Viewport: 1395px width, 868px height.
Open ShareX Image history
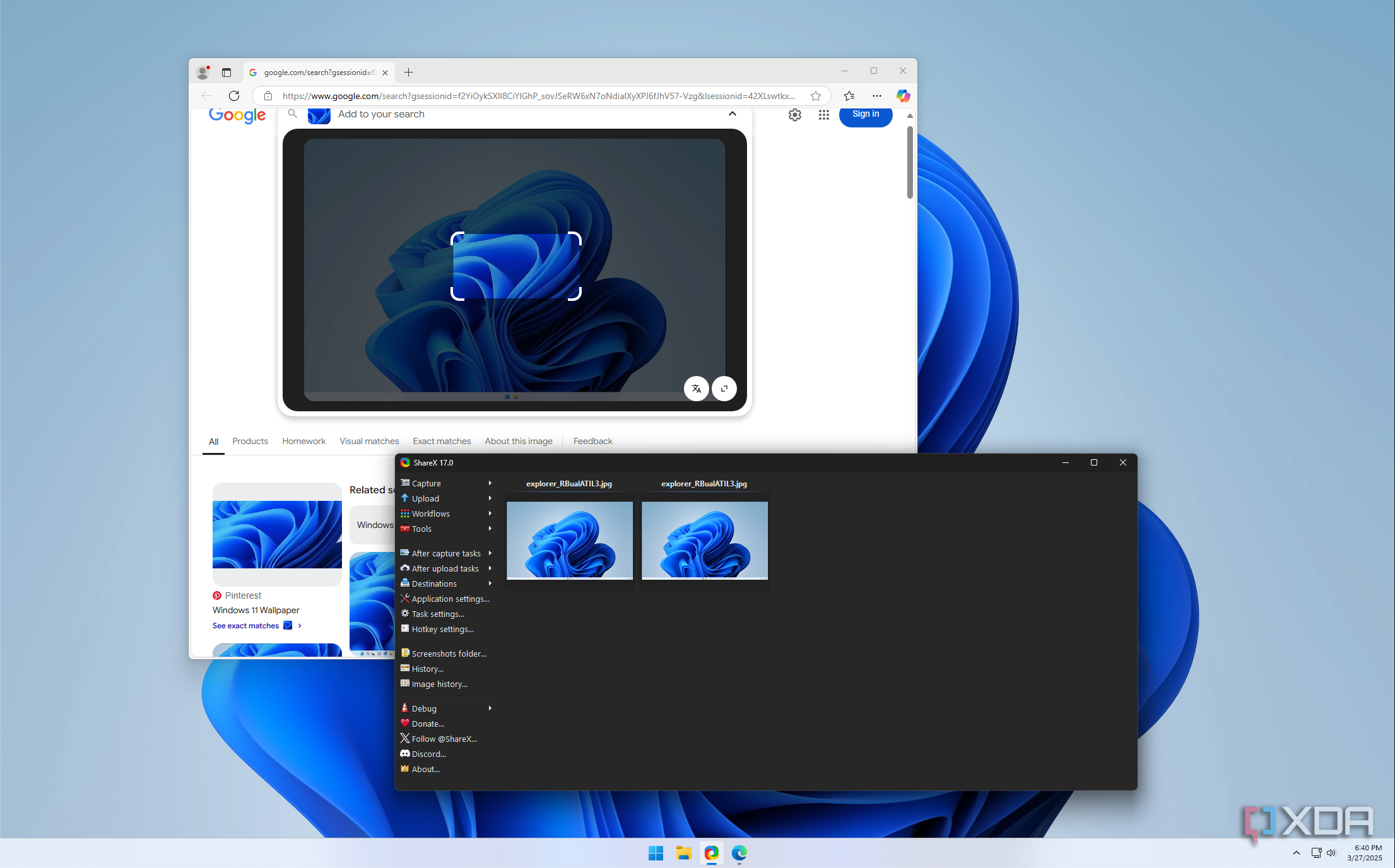tap(445, 684)
